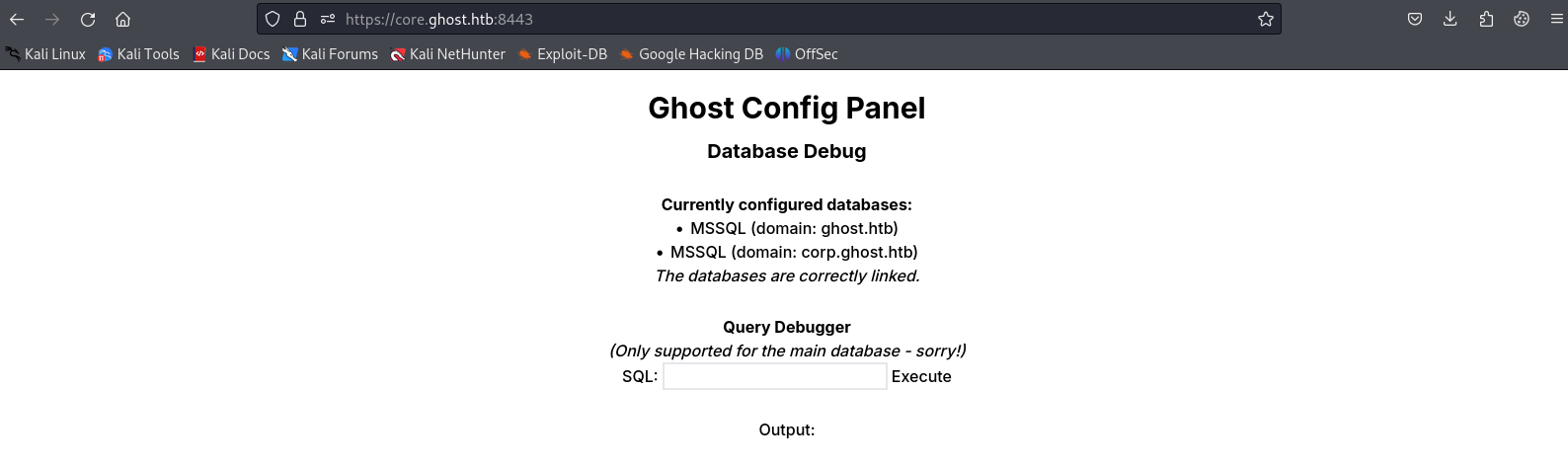
Task: Open the Exploit-DB bookmark
Action: pyautogui.click(x=562, y=54)
